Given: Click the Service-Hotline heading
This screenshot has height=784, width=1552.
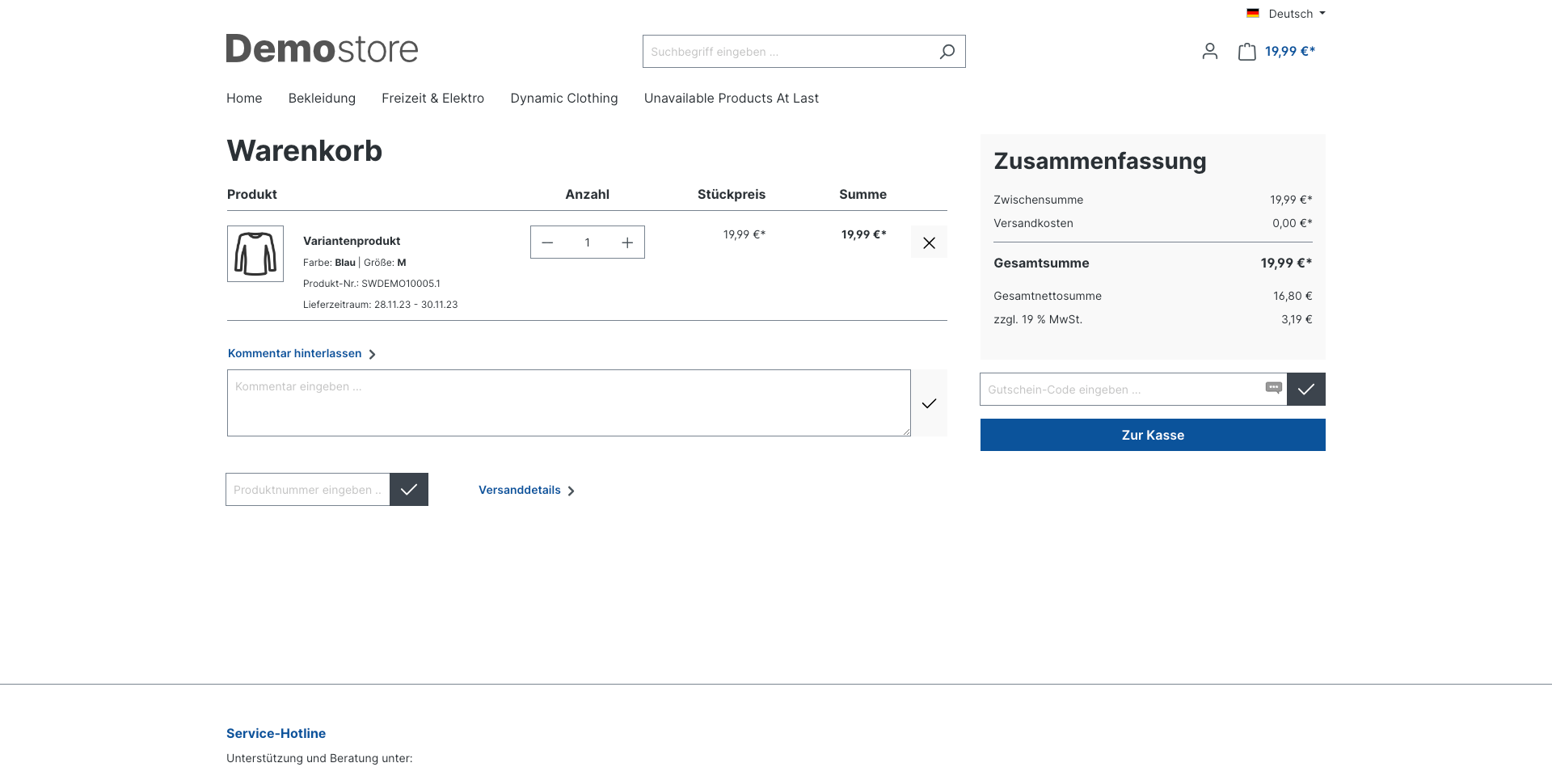Looking at the screenshot, I should [276, 734].
